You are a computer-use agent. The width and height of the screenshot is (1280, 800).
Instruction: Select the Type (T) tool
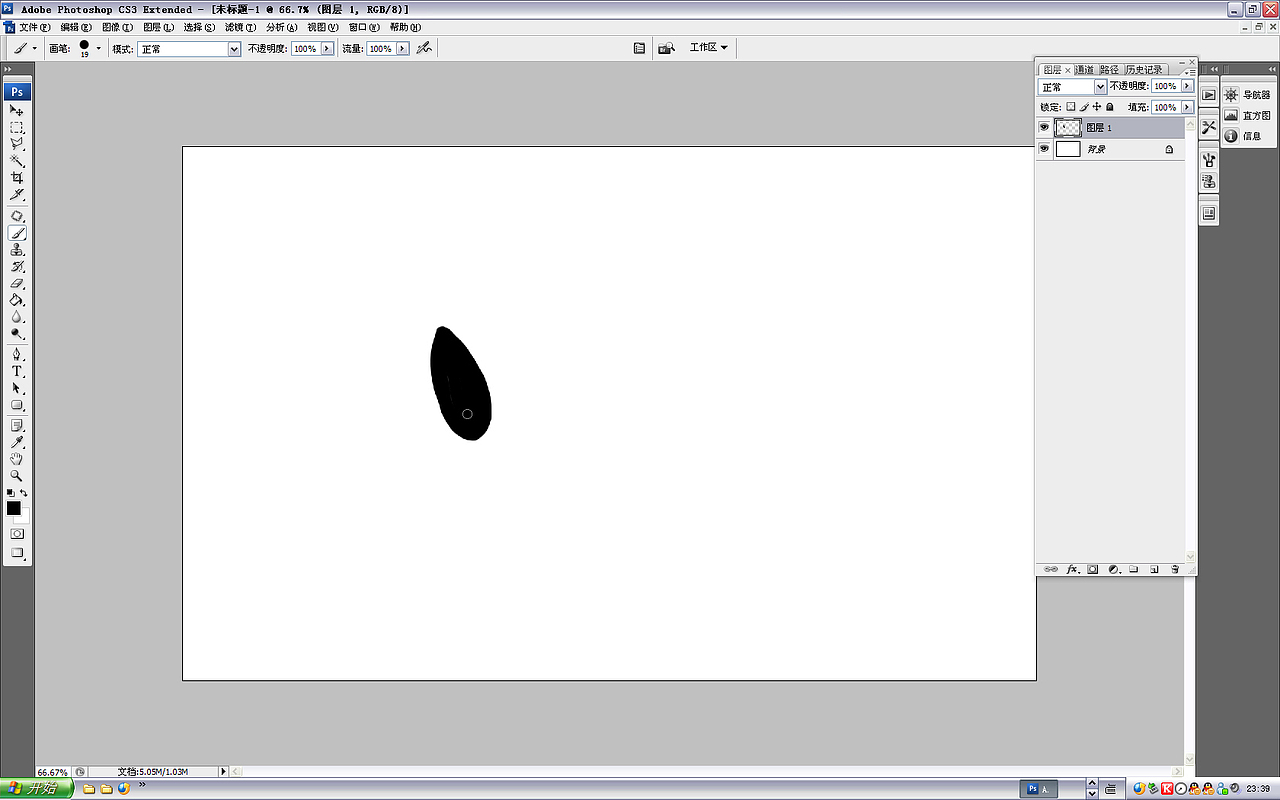coord(17,371)
